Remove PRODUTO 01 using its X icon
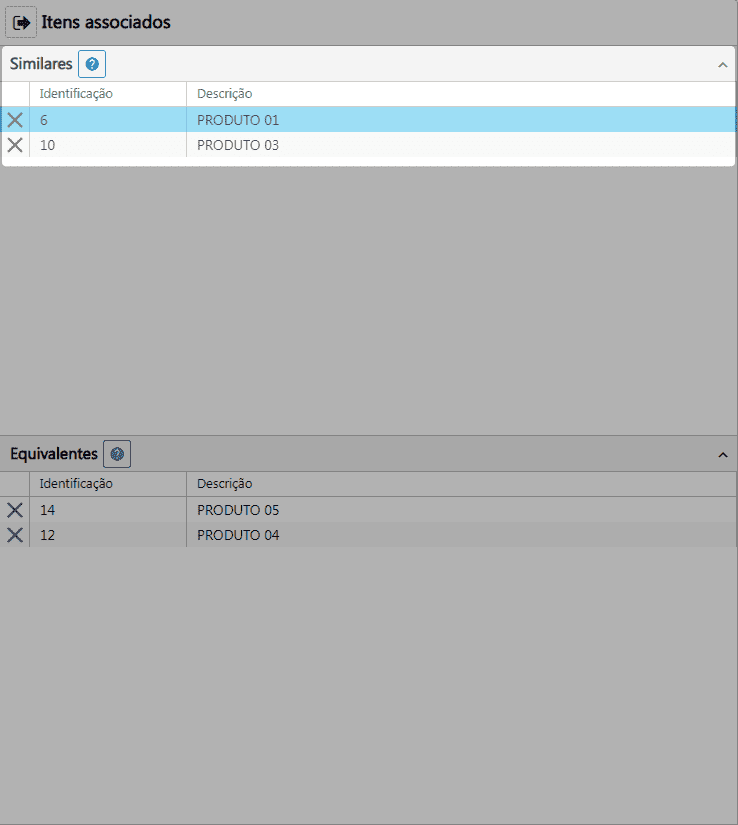 (15, 120)
